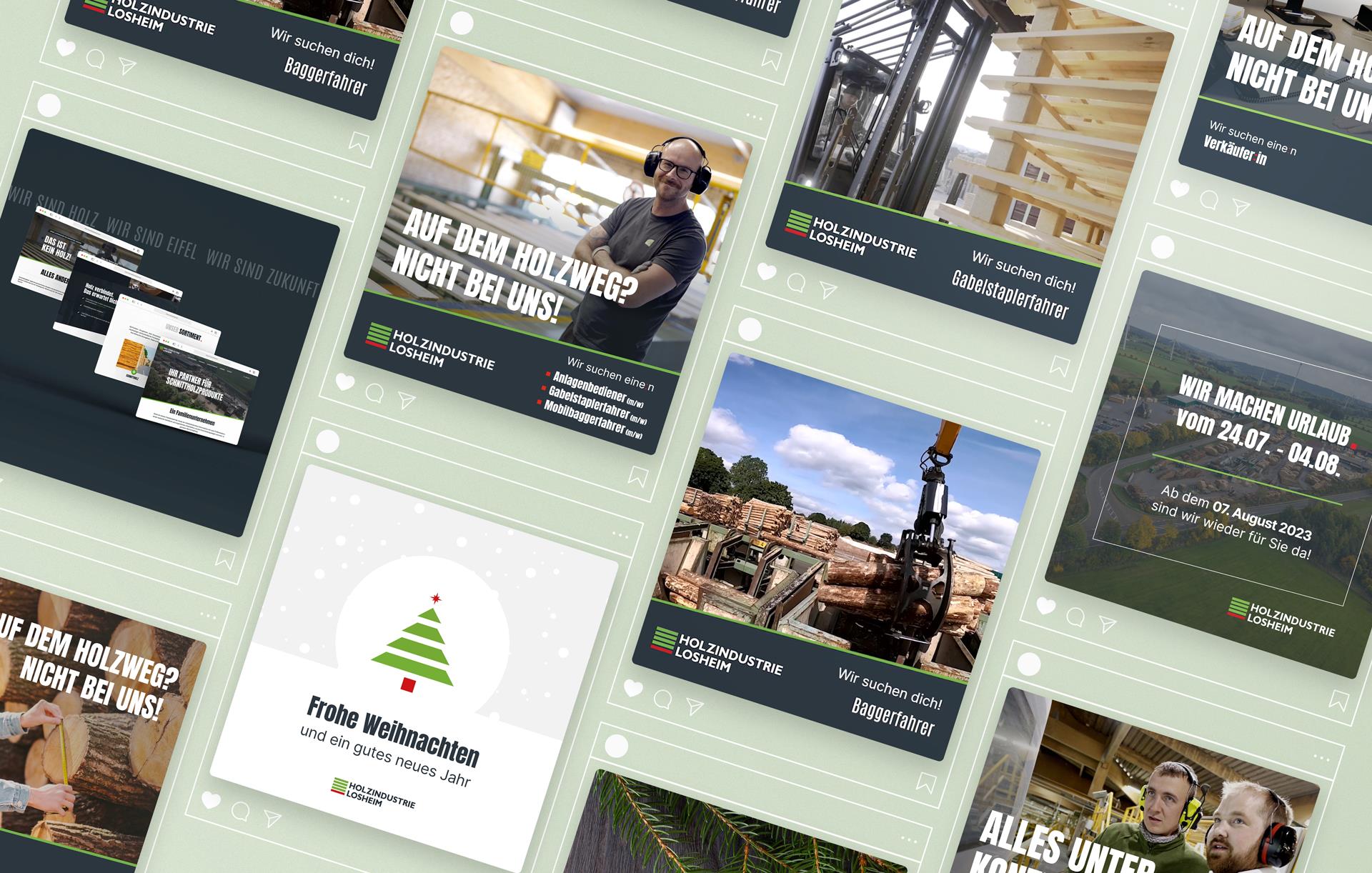Open three-dots menu of the website mockup post

click(342, 199)
